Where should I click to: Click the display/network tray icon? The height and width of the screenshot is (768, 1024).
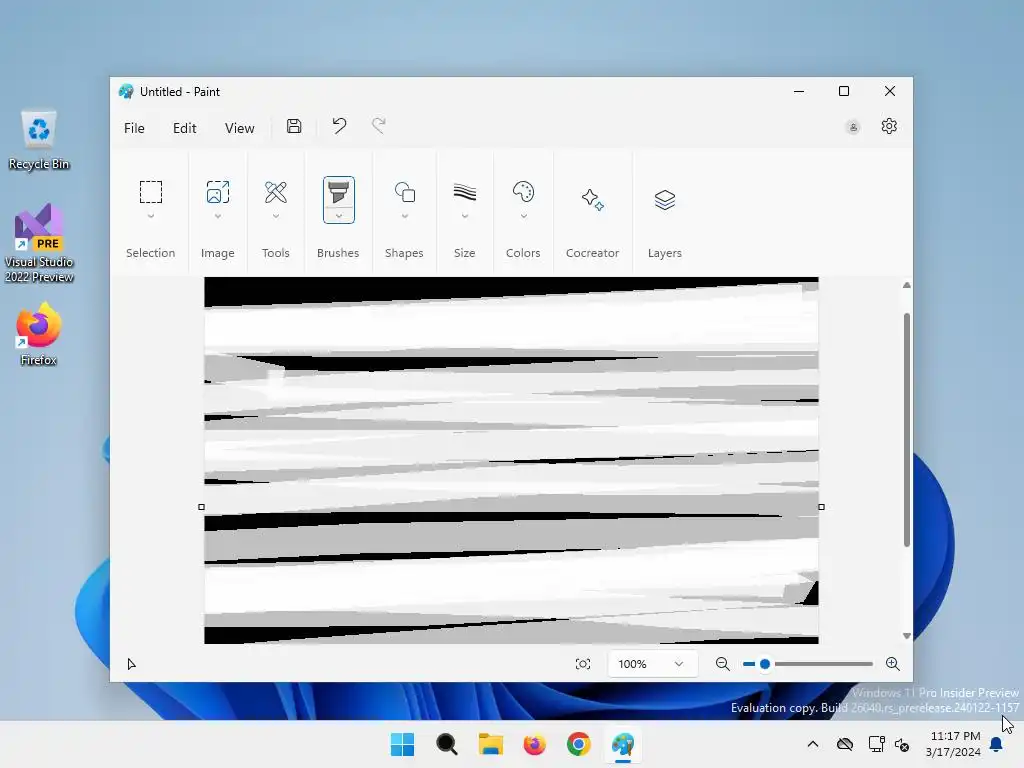coord(876,744)
